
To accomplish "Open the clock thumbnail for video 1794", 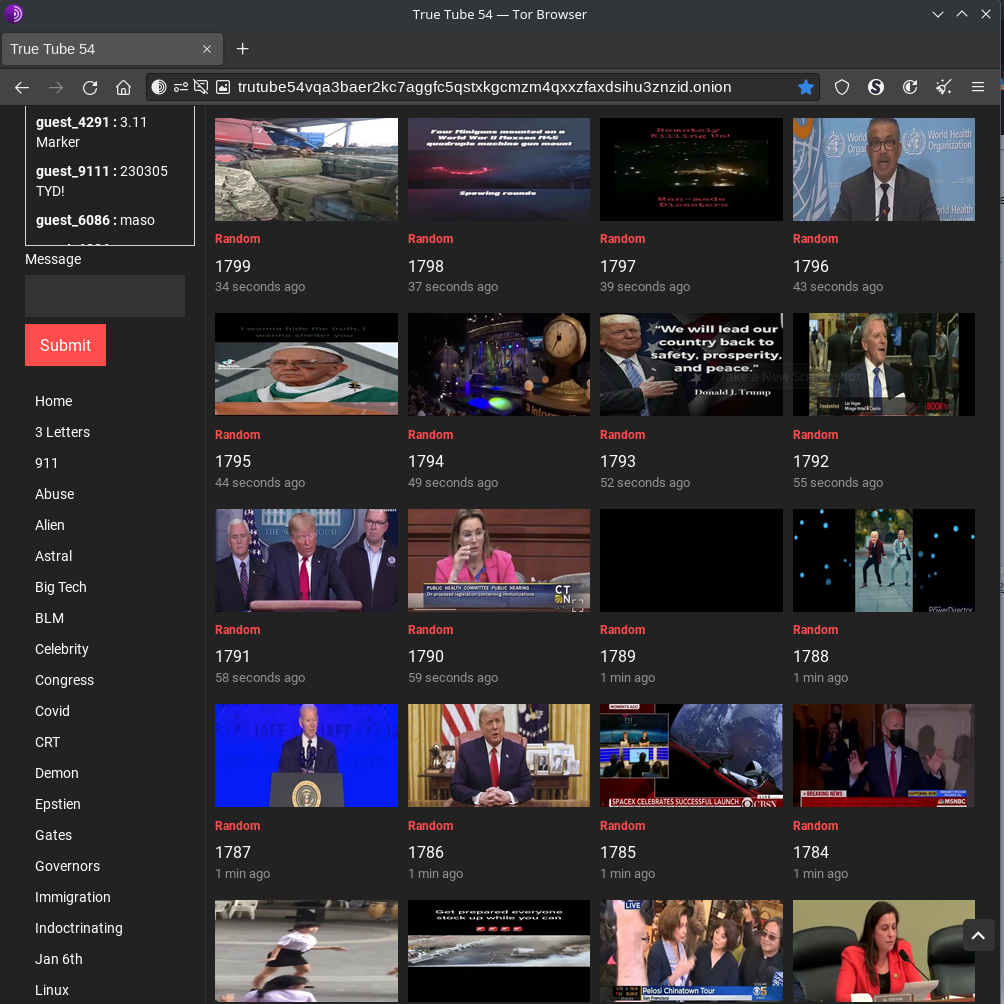I will (499, 364).
